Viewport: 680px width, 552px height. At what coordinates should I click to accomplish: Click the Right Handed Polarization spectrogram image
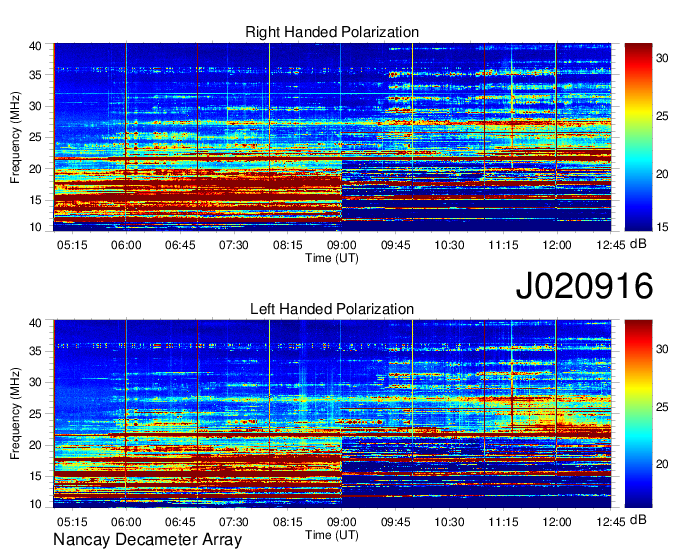pyautogui.click(x=332, y=137)
